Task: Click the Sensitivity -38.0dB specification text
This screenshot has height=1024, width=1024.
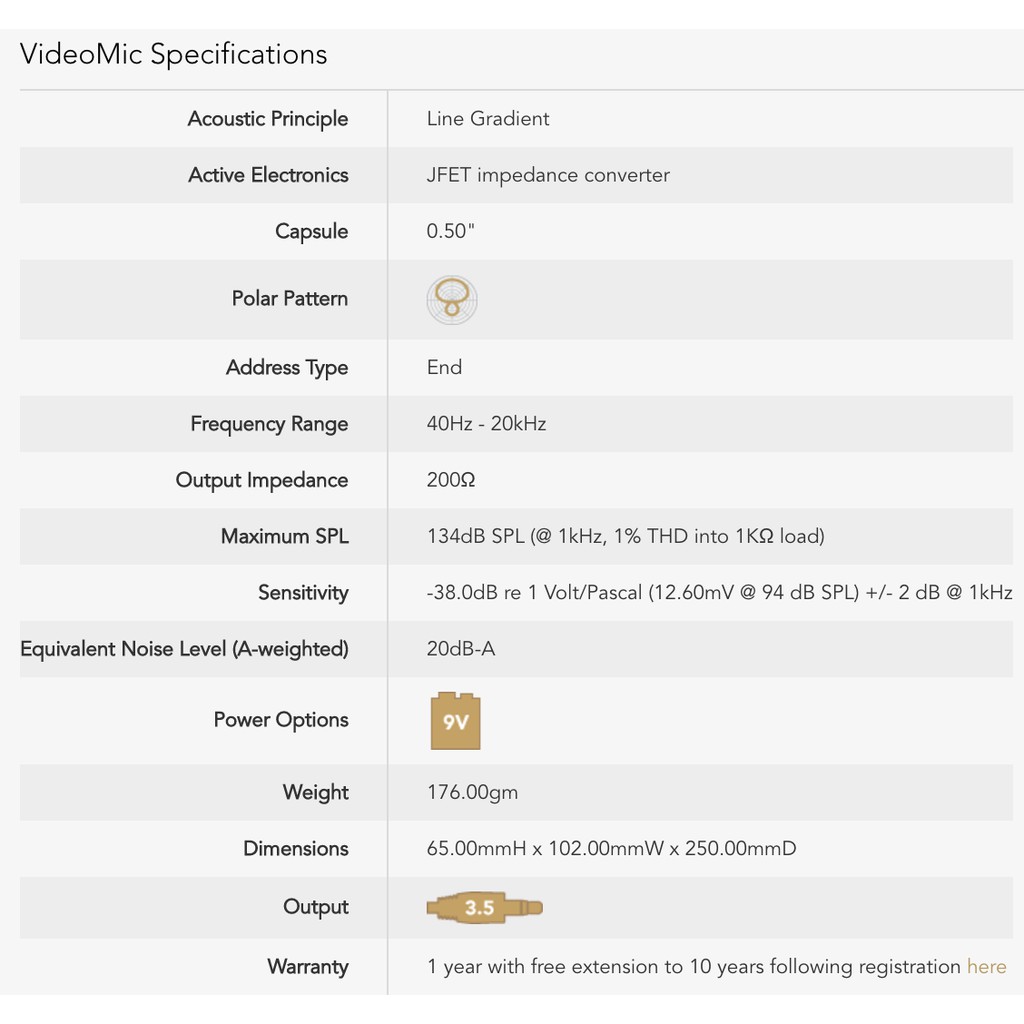Action: [719, 592]
